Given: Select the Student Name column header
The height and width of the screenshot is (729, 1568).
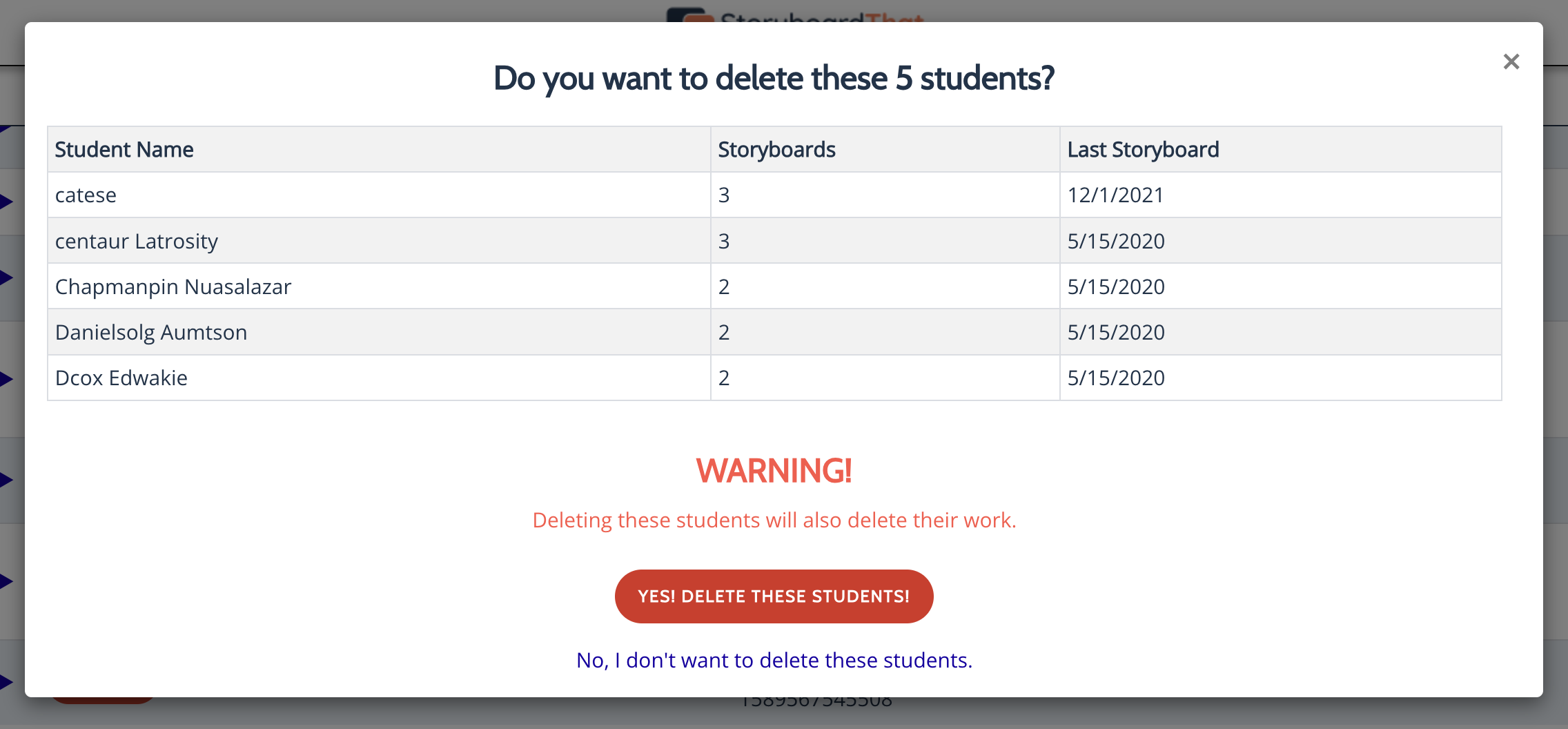Looking at the screenshot, I should (x=379, y=149).
